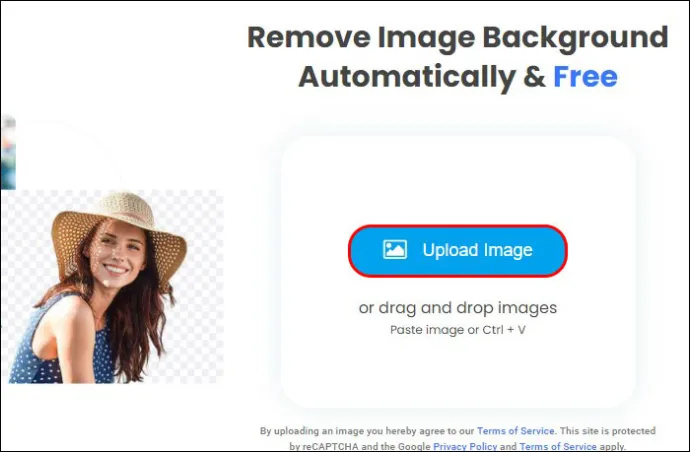690x452 pixels.
Task: Click the "or drag and drop images" text
Action: tap(458, 308)
